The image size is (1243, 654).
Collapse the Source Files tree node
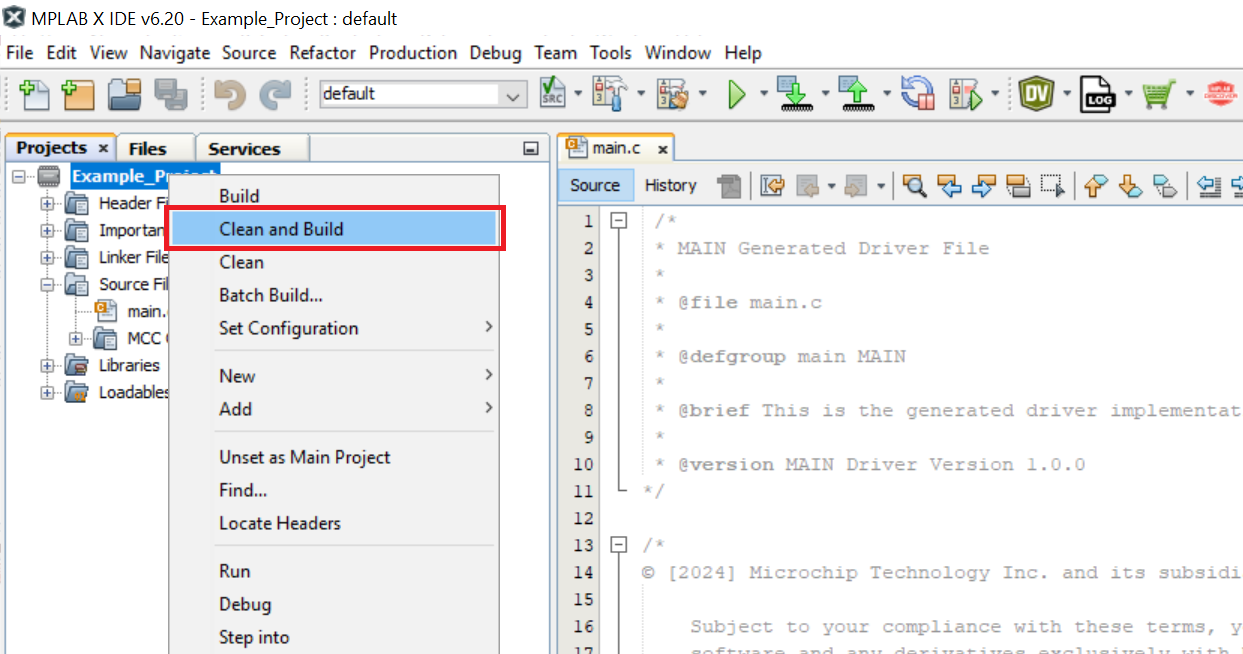pyautogui.click(x=48, y=284)
